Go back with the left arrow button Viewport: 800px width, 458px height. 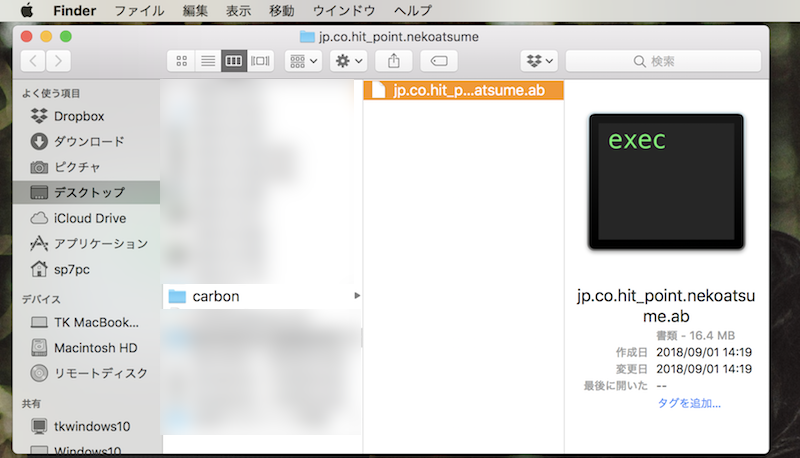tap(33, 61)
